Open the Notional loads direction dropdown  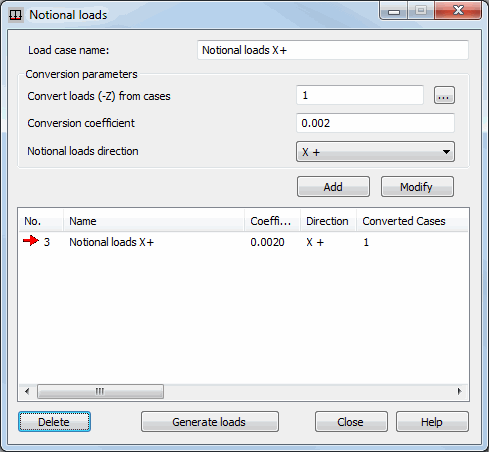[x=375, y=152]
